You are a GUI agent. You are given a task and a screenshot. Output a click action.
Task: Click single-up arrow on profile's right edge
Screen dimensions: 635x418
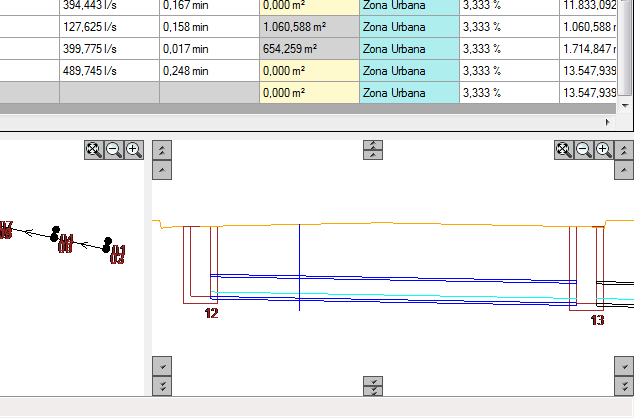click(x=624, y=170)
